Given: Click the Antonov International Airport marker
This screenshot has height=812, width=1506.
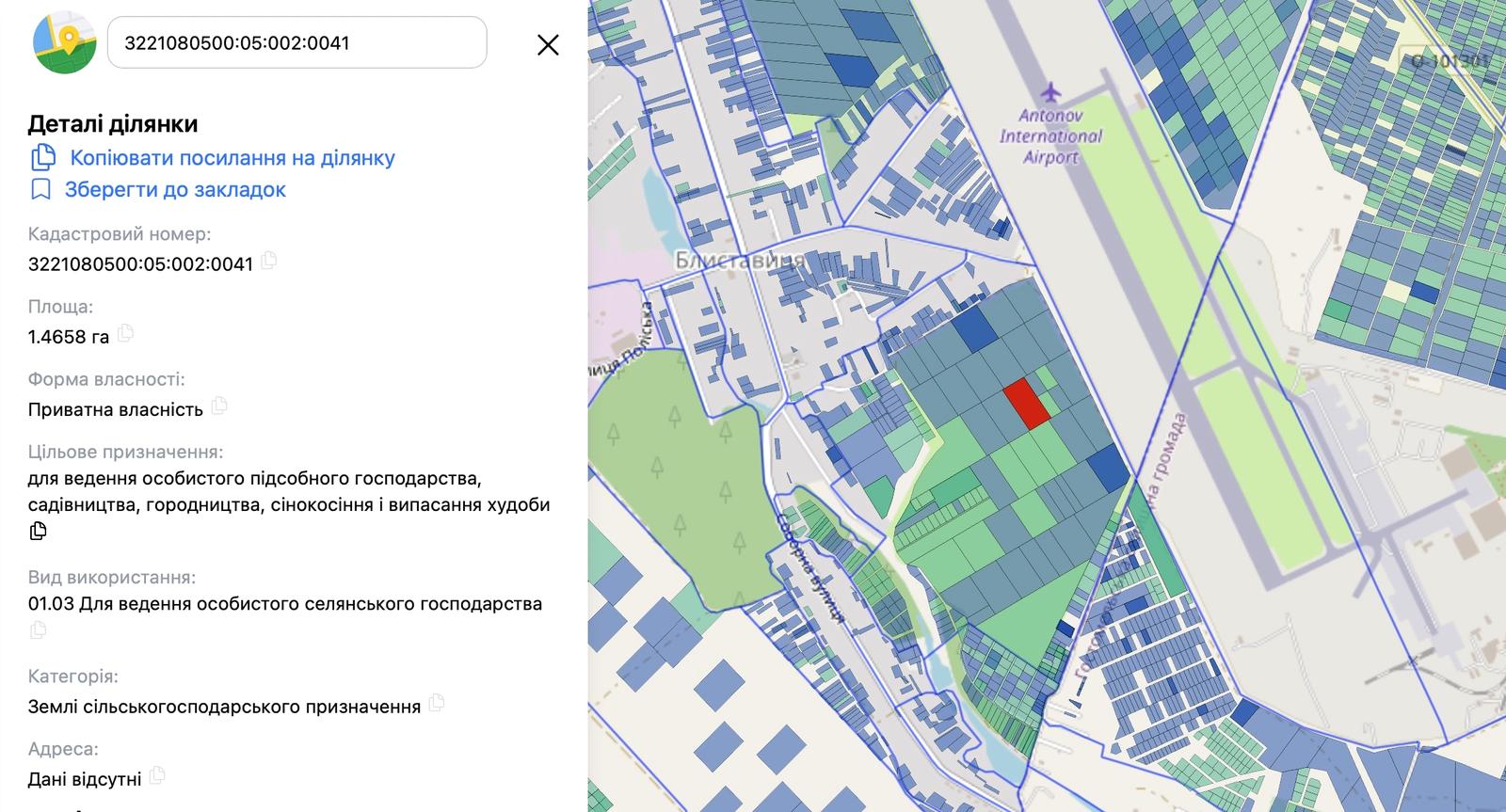Looking at the screenshot, I should [x=1051, y=92].
